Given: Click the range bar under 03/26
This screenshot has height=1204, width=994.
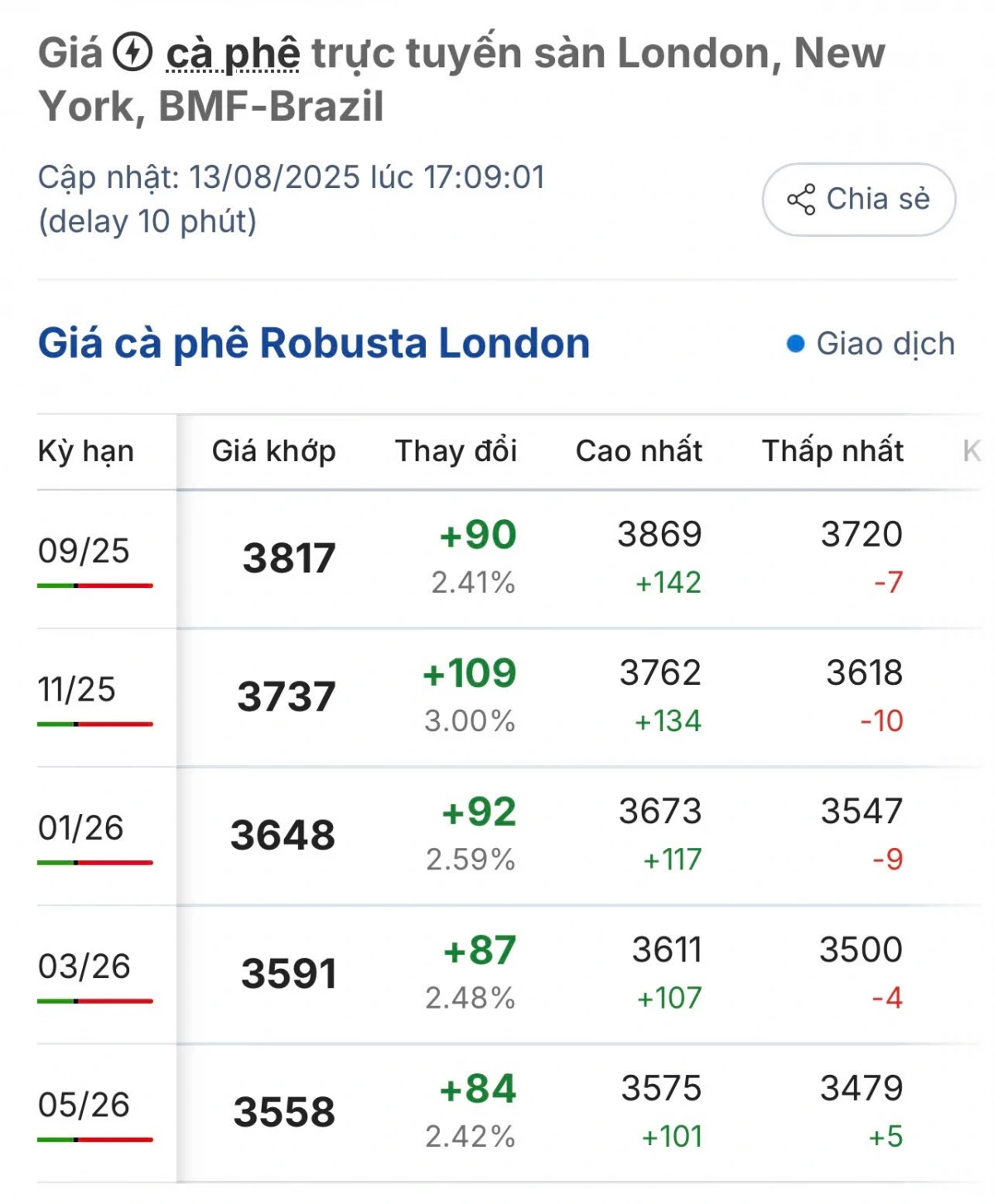Looking at the screenshot, I should coord(95,1001).
